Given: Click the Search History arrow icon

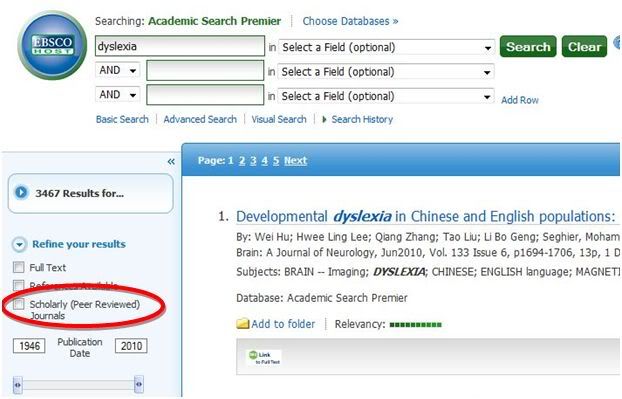Looking at the screenshot, I should point(324,119).
